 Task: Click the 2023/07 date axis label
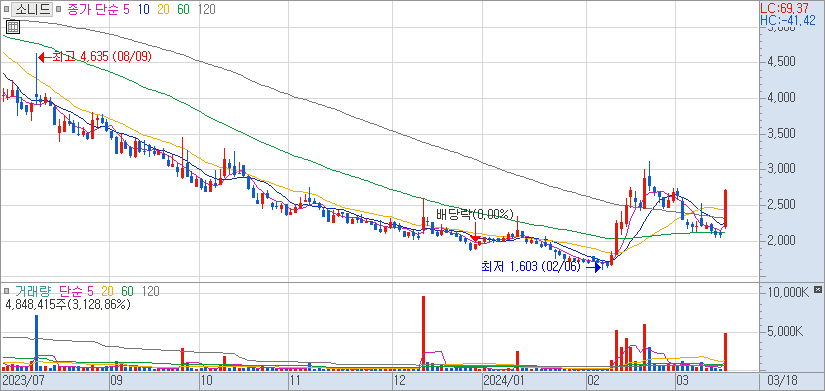tap(22, 380)
